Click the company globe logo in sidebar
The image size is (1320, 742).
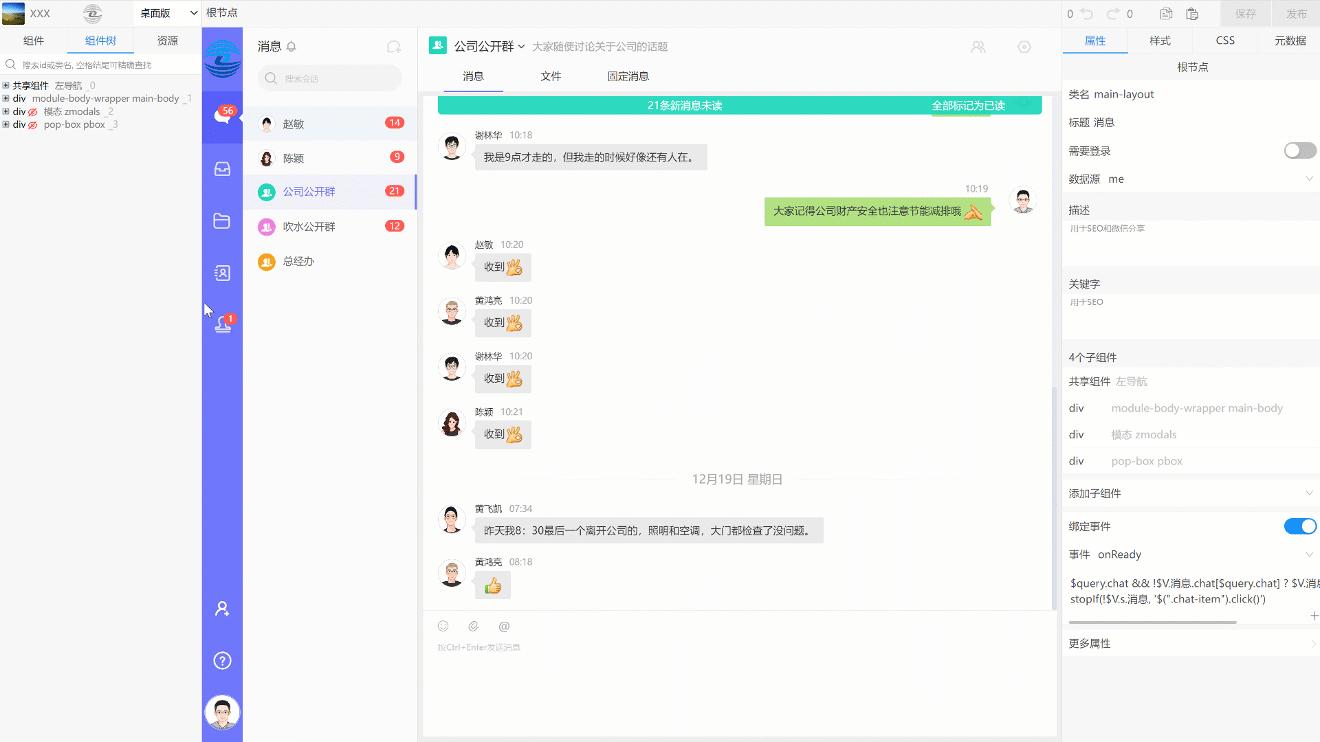tap(222, 58)
